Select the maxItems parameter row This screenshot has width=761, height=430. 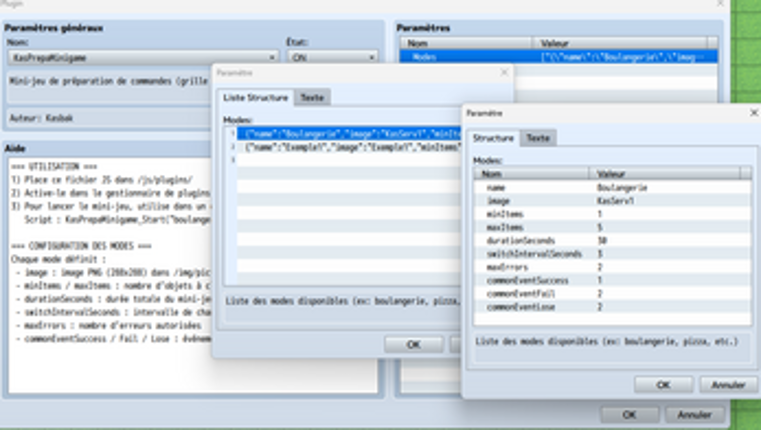point(612,227)
